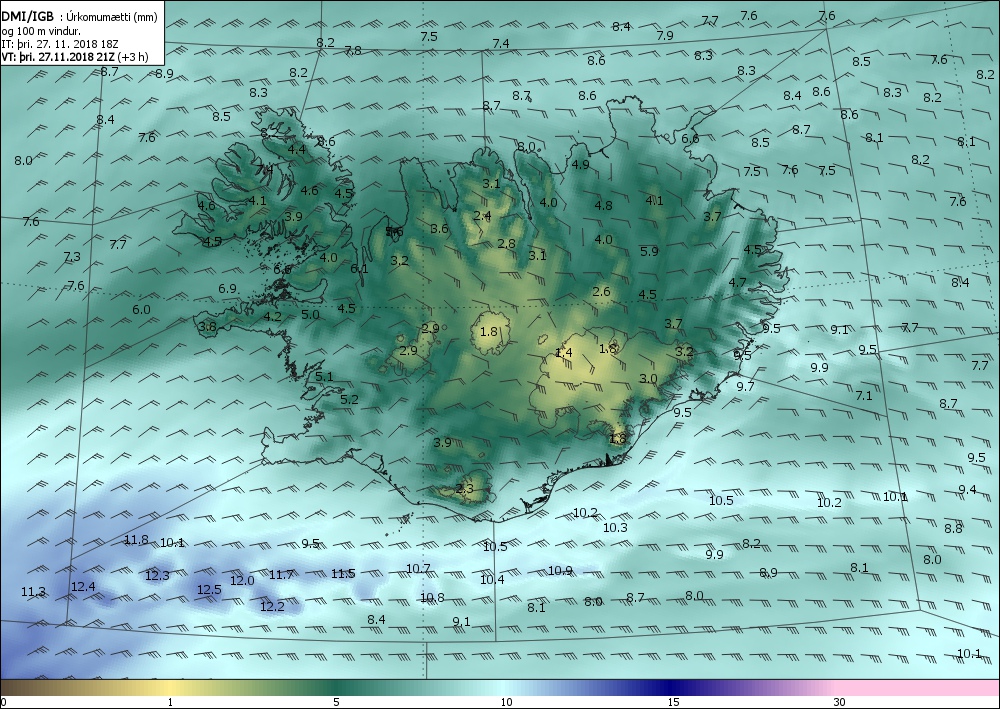Click the 10.9 value south of Iceland
Screen dimensions: 1000x709
pyautogui.click(x=560, y=571)
